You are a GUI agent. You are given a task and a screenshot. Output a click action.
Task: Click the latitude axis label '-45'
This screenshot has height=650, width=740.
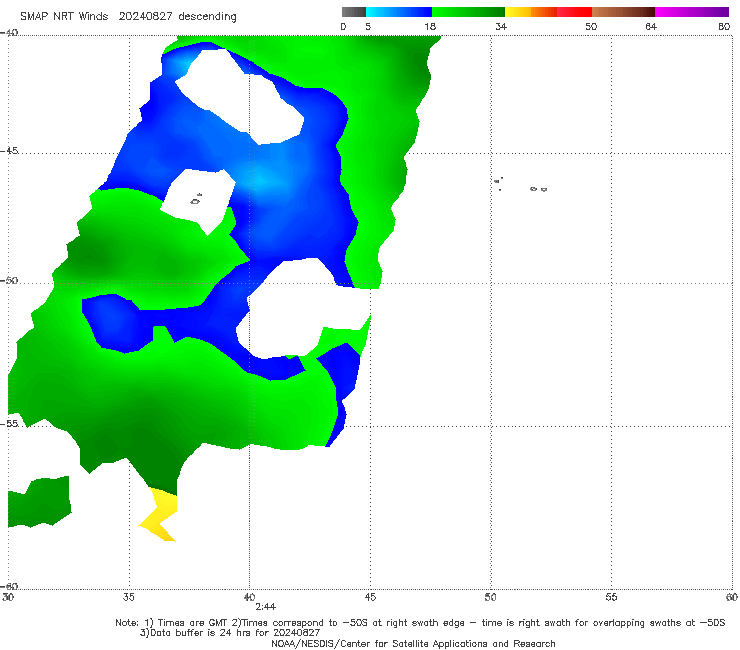click(x=9, y=151)
